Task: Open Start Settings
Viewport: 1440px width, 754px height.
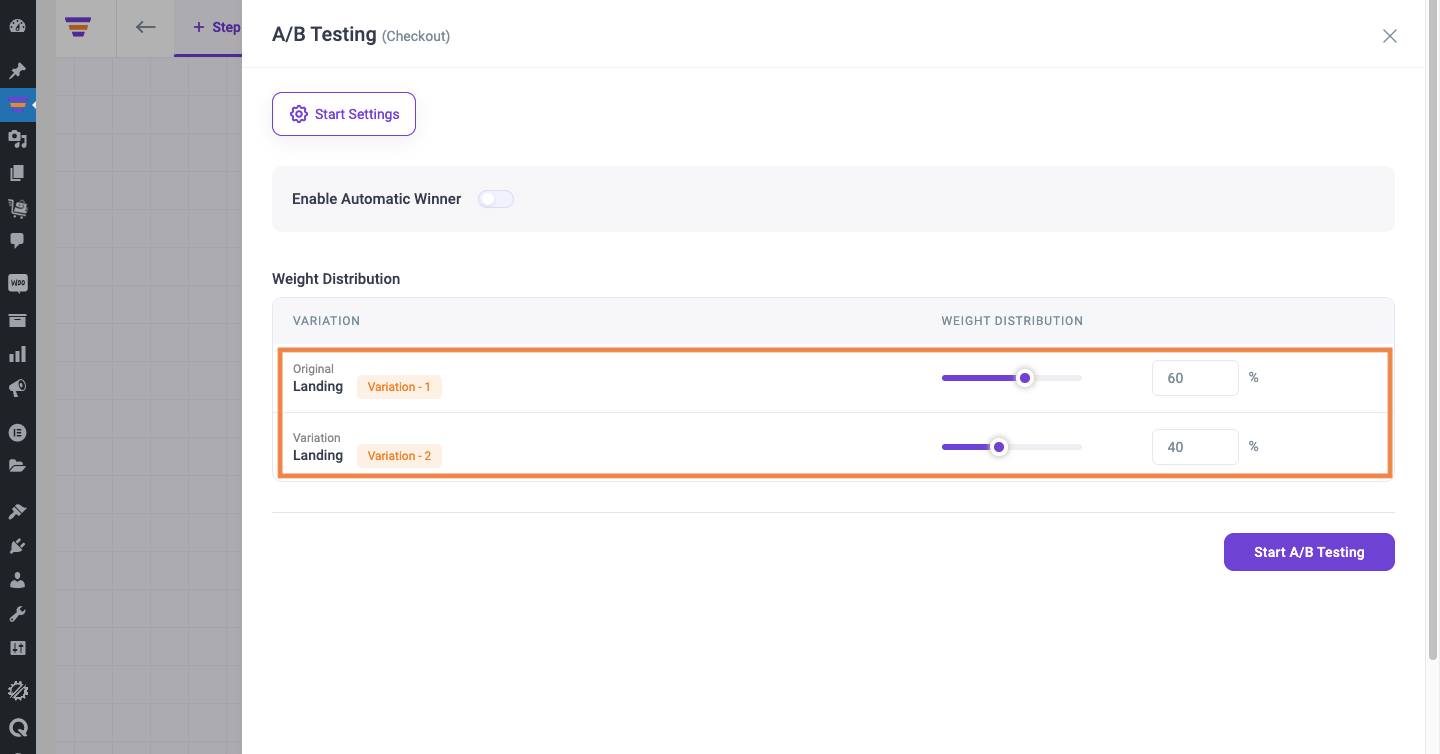Action: point(344,114)
